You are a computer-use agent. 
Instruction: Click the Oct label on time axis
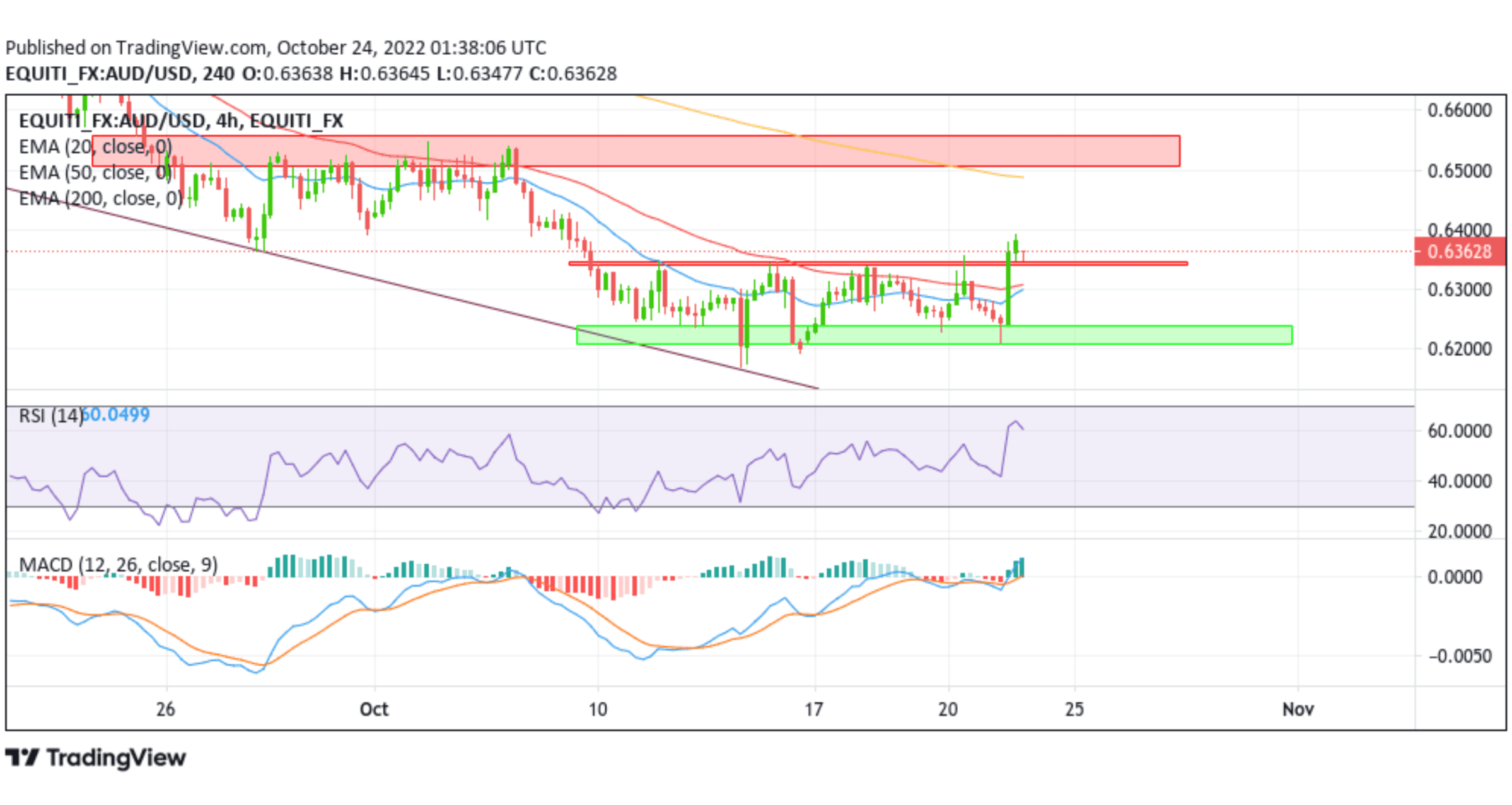click(374, 710)
